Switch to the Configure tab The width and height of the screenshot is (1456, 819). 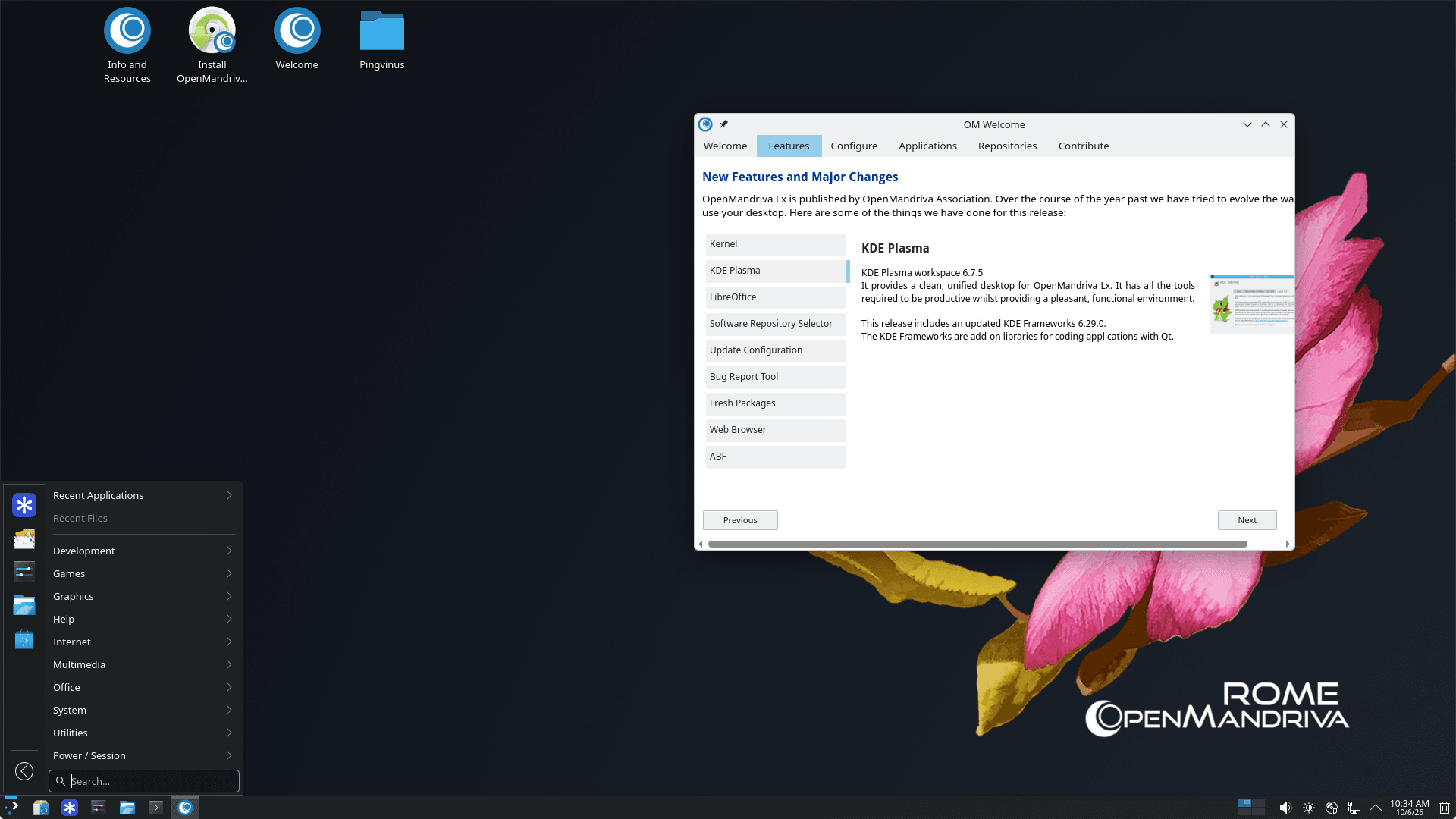point(854,146)
